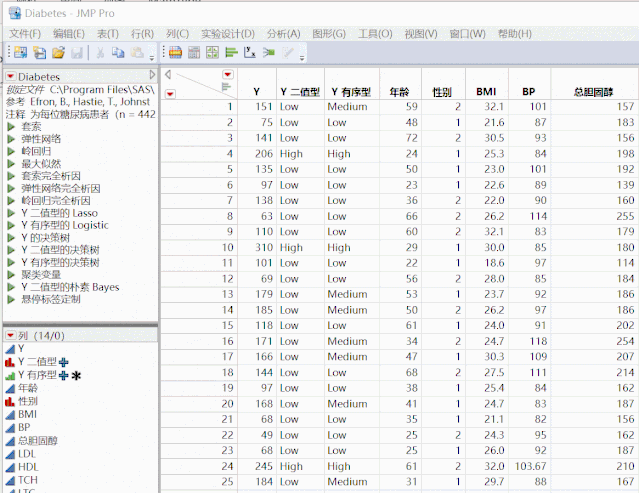The height and width of the screenshot is (493, 639).
Task: Run the Y 的决策树 script green triangle
Action: click(10, 237)
